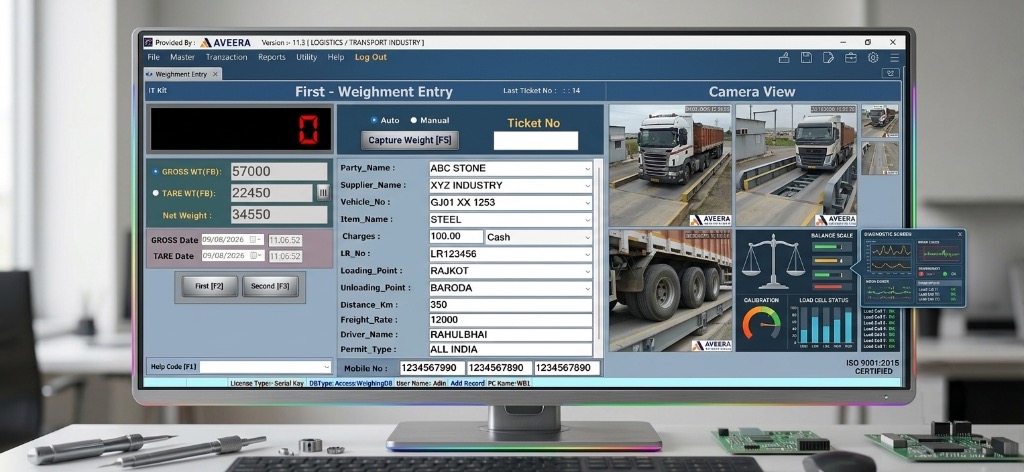This screenshot has width=1024, height=472.
Task: Open the hamburger menu icon
Action: (x=894, y=57)
